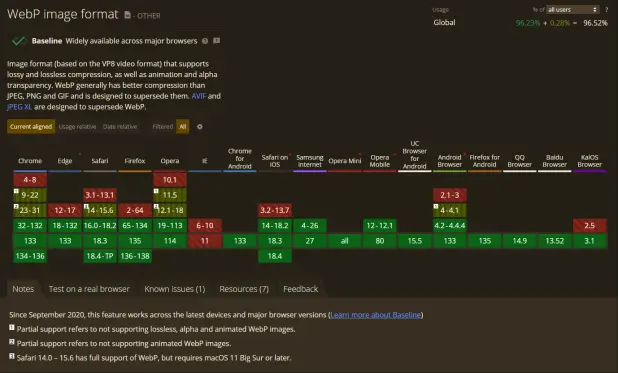
Task: Click the Edge column header
Action: 65,161
